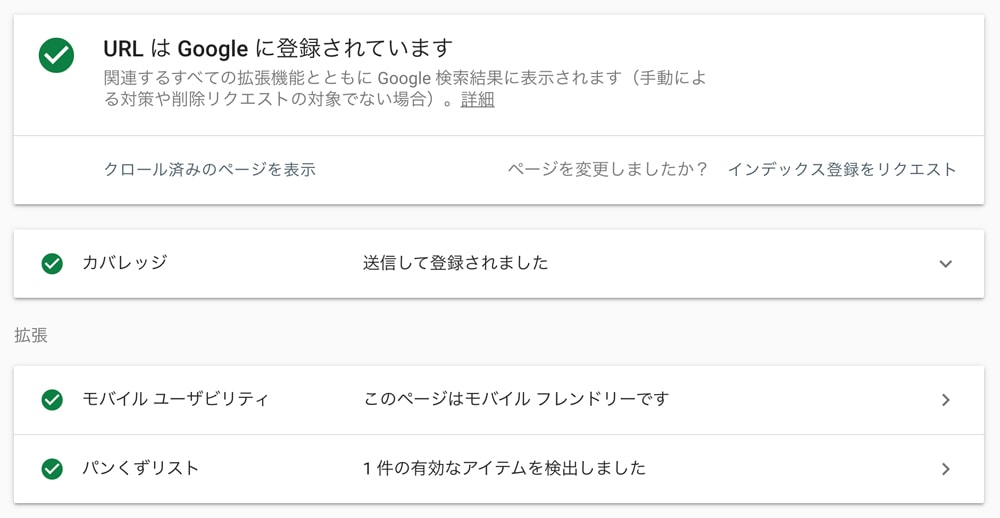
Task: Click the 拡張 section header
Action: 31,335
